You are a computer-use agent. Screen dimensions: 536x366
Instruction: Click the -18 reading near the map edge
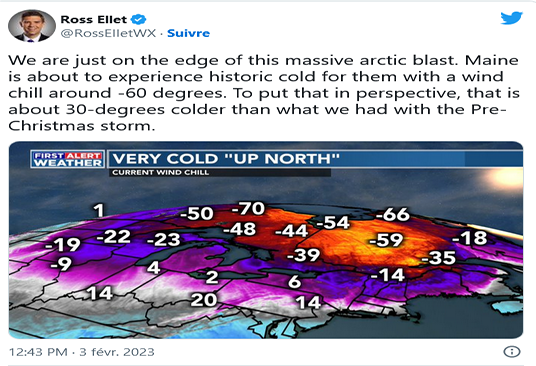(x=470, y=238)
